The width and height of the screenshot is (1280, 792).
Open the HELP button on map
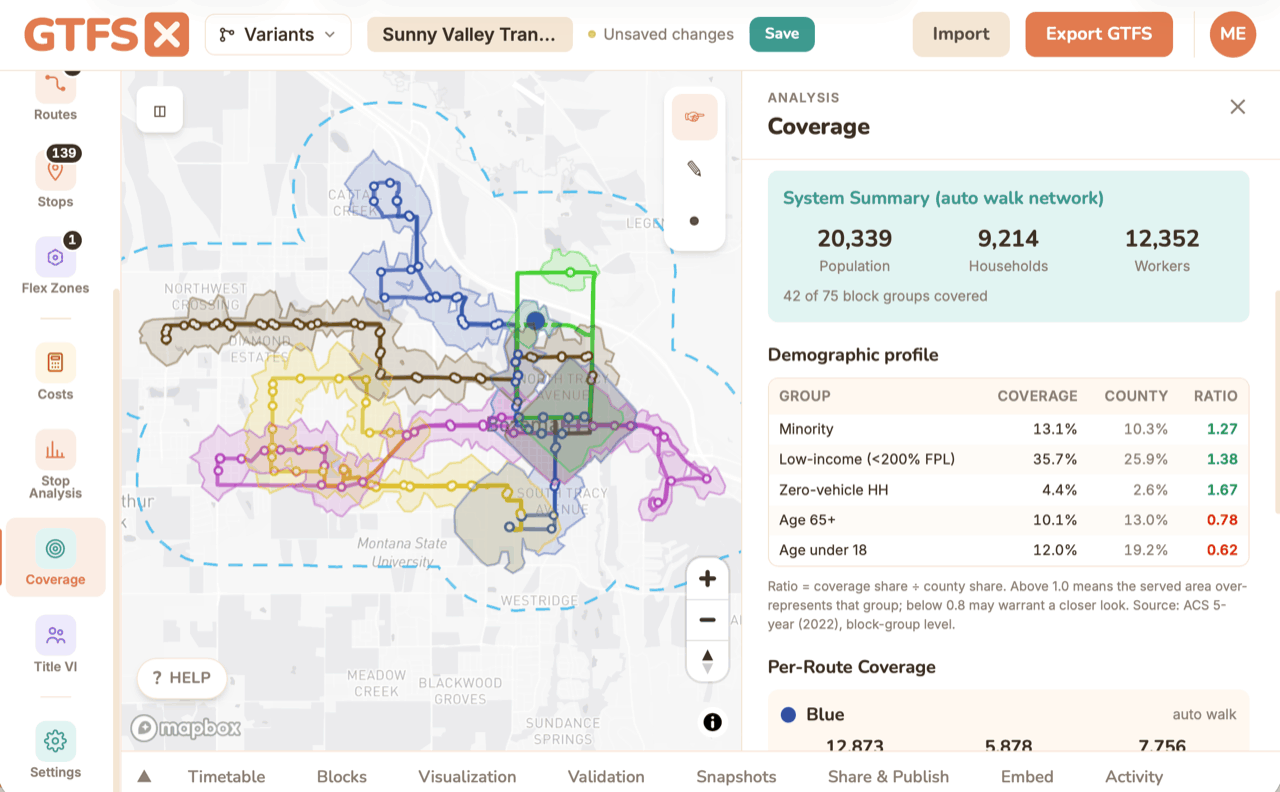[181, 678]
